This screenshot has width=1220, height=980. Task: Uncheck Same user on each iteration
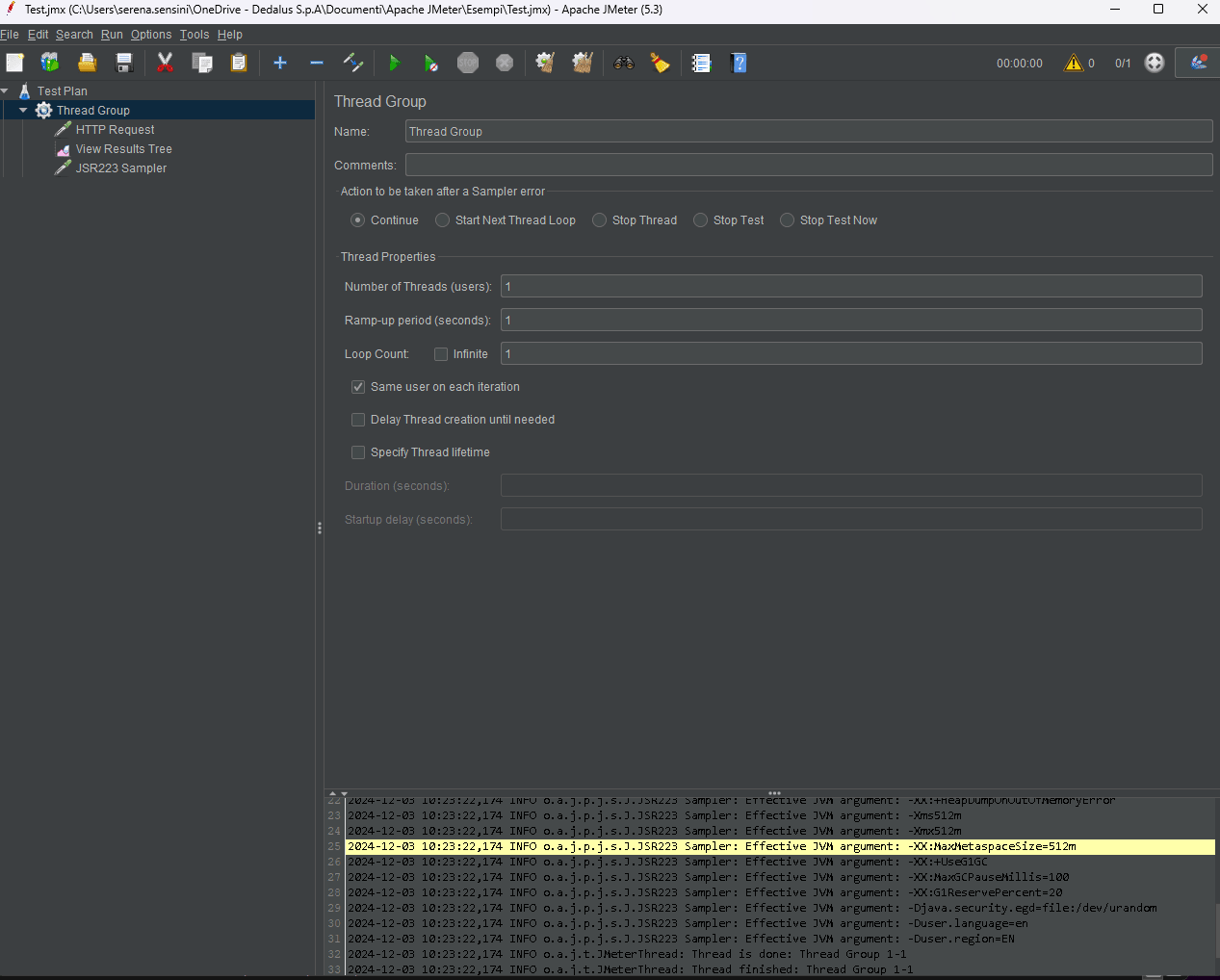358,387
